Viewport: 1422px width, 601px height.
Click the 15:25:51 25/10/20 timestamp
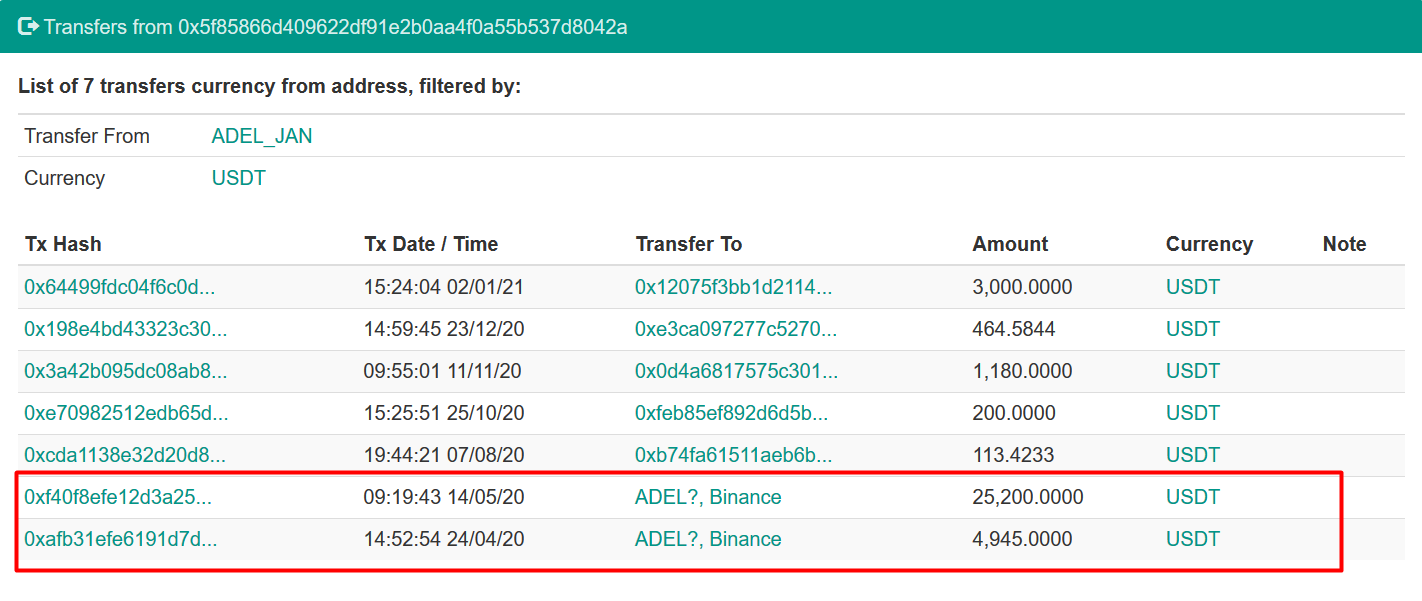(x=444, y=413)
